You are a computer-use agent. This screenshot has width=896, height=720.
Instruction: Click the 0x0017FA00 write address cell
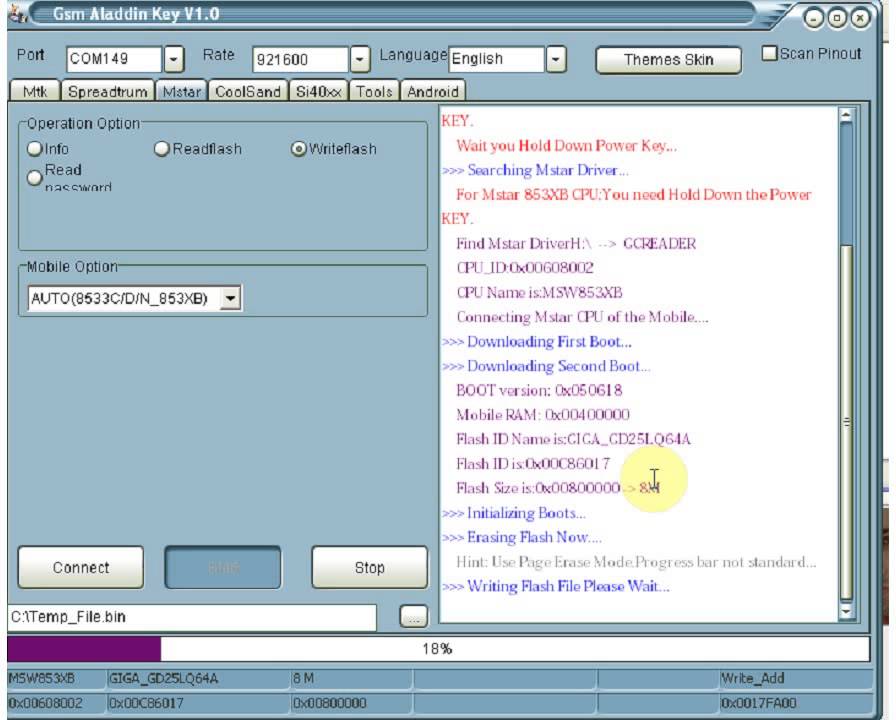point(795,703)
